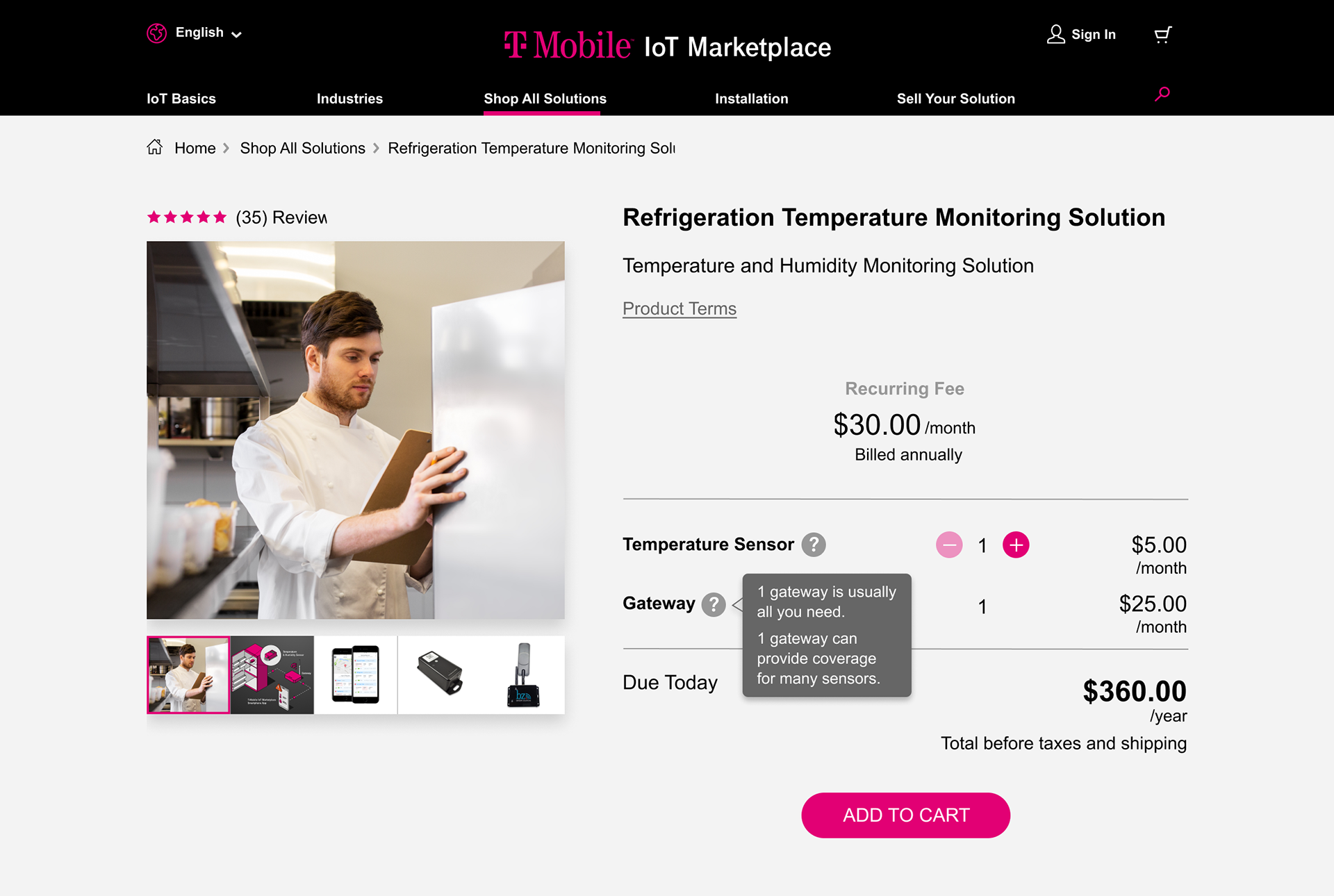The image size is (1334, 896).
Task: Open the Installation menu item
Action: 752,99
